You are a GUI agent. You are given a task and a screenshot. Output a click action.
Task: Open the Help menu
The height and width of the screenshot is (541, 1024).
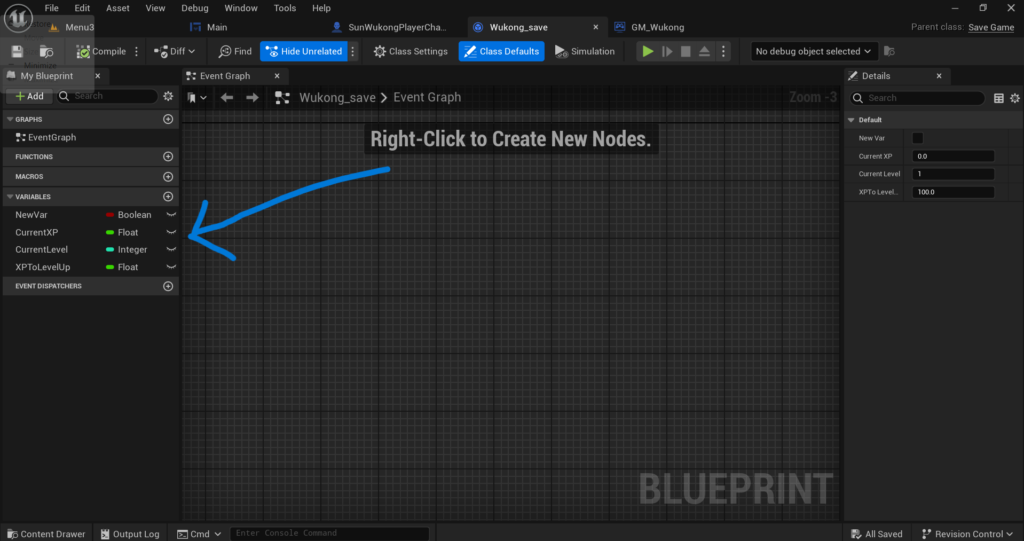coord(321,8)
